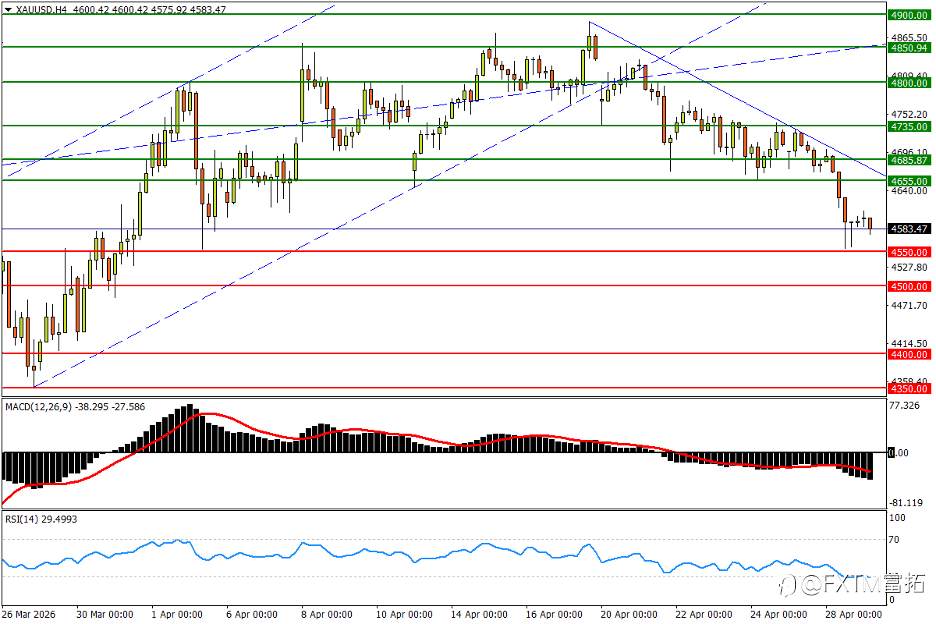
Task: Click the 28 Apr 00:00 date label
Action: (853, 614)
